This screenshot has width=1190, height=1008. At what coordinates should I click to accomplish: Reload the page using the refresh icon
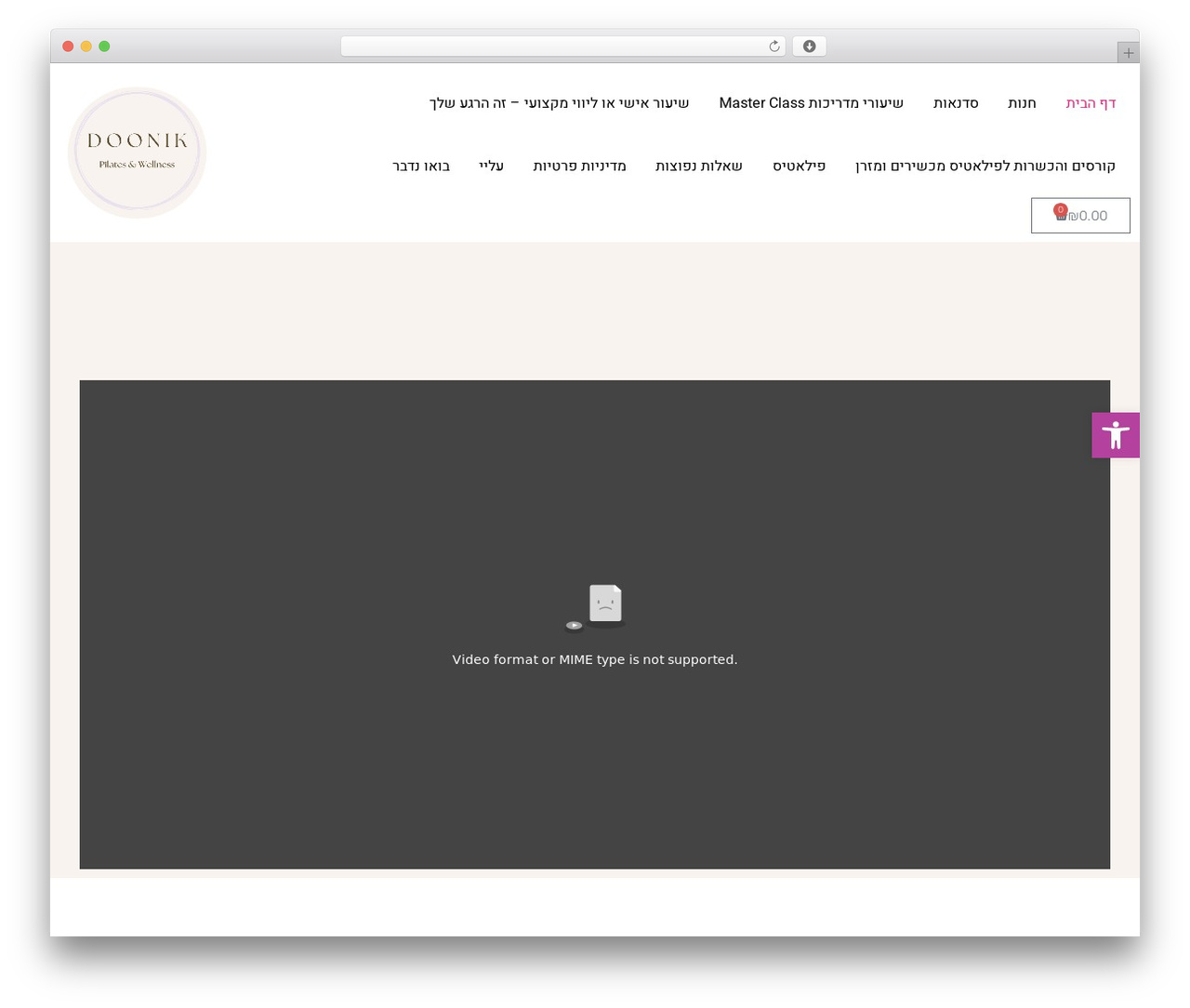click(773, 46)
